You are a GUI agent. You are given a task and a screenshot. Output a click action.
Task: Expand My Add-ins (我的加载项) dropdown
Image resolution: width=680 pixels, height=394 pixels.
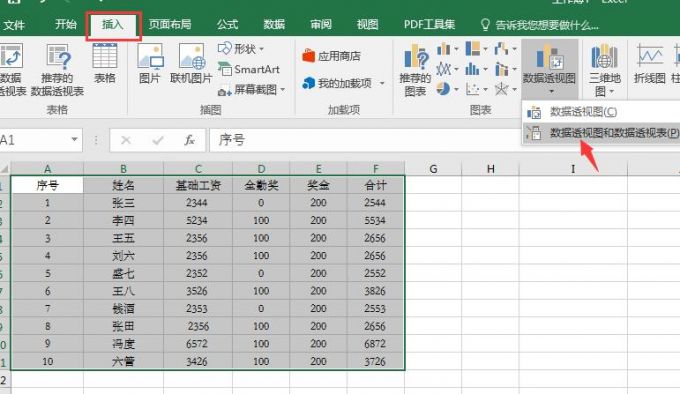coord(382,83)
